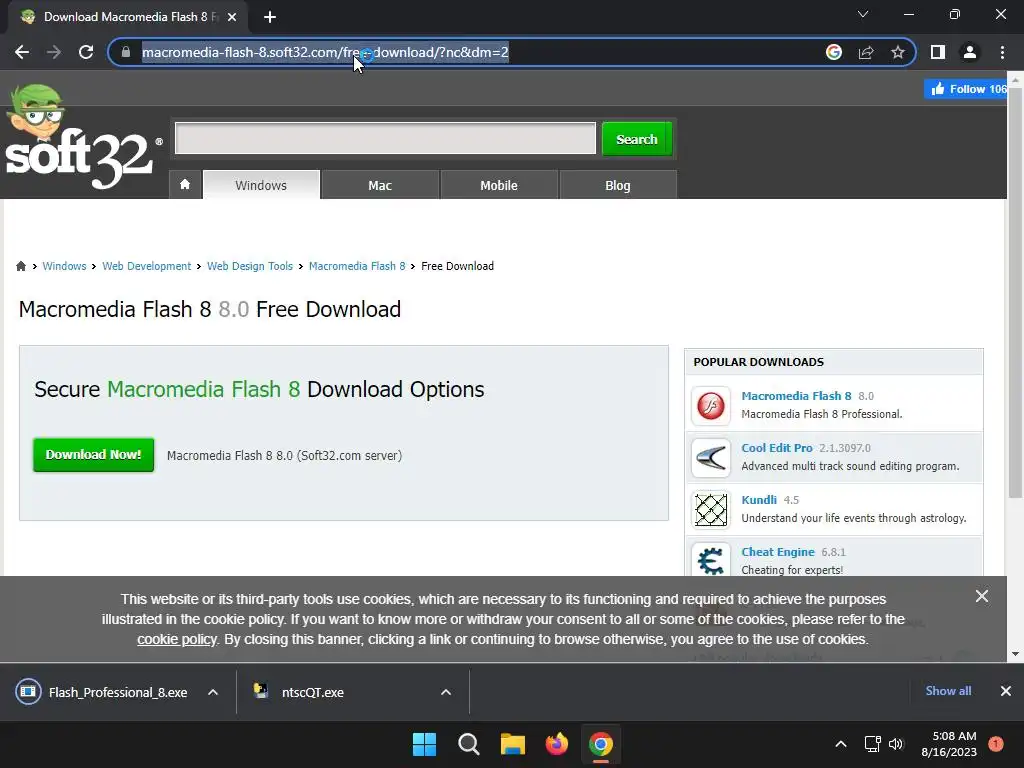The width and height of the screenshot is (1024, 768).
Task: Click the Kundli app icon
Action: click(x=711, y=509)
